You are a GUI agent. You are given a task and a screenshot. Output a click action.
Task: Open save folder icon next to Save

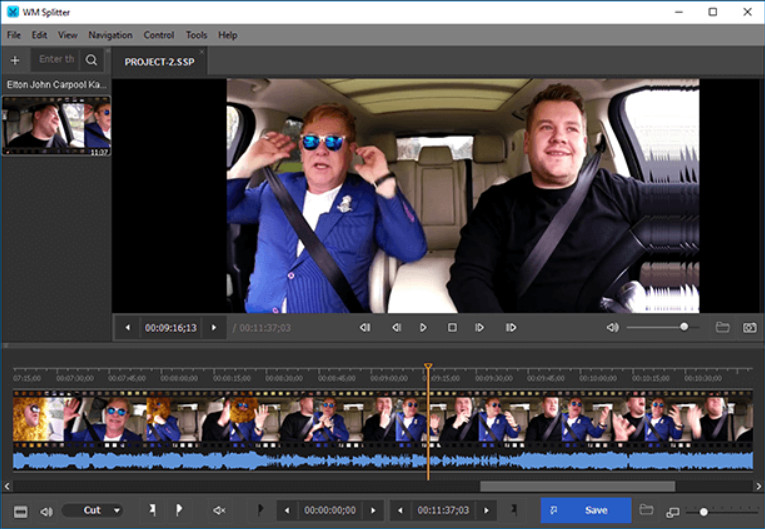pos(646,510)
